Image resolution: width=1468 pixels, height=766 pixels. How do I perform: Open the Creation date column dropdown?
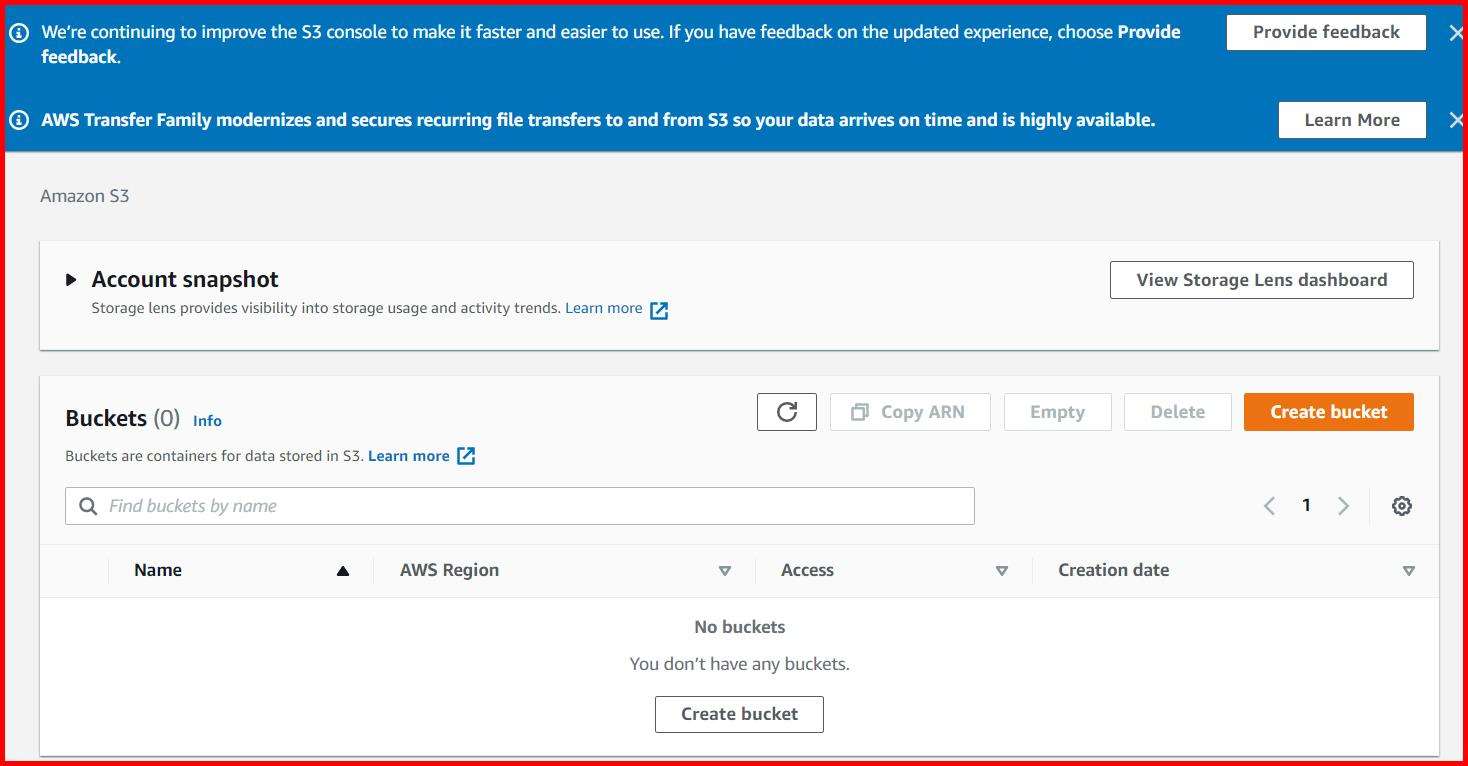point(1409,570)
